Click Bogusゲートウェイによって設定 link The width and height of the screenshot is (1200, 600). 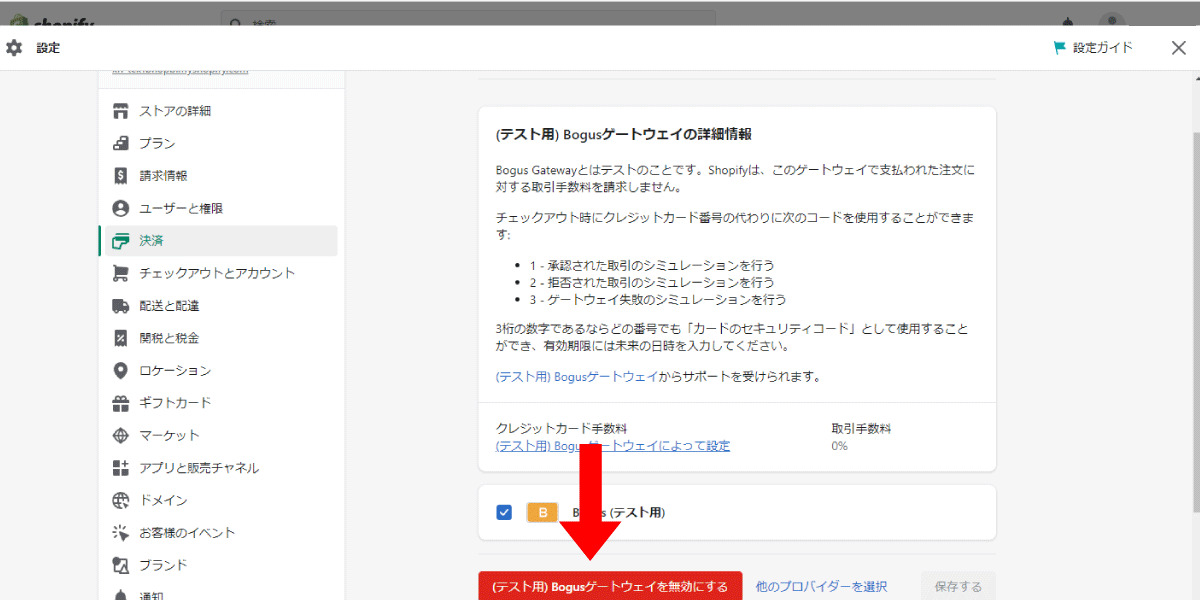(x=612, y=446)
